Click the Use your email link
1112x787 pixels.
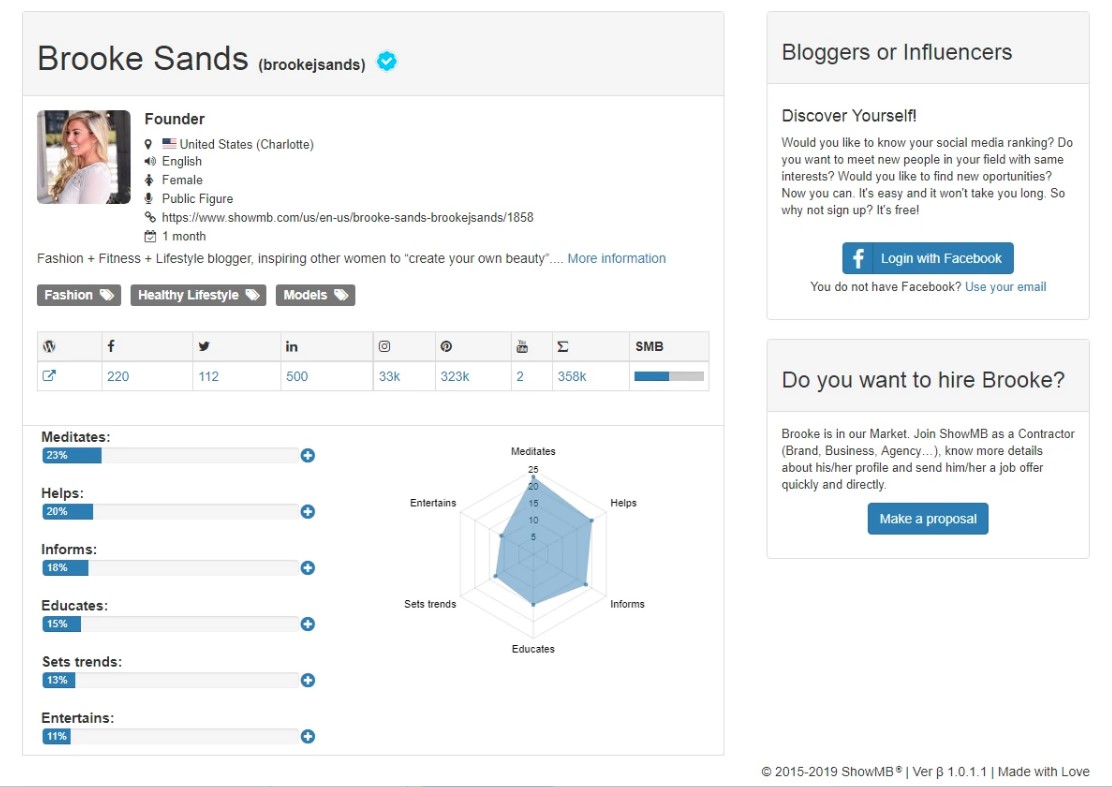[x=1006, y=287]
